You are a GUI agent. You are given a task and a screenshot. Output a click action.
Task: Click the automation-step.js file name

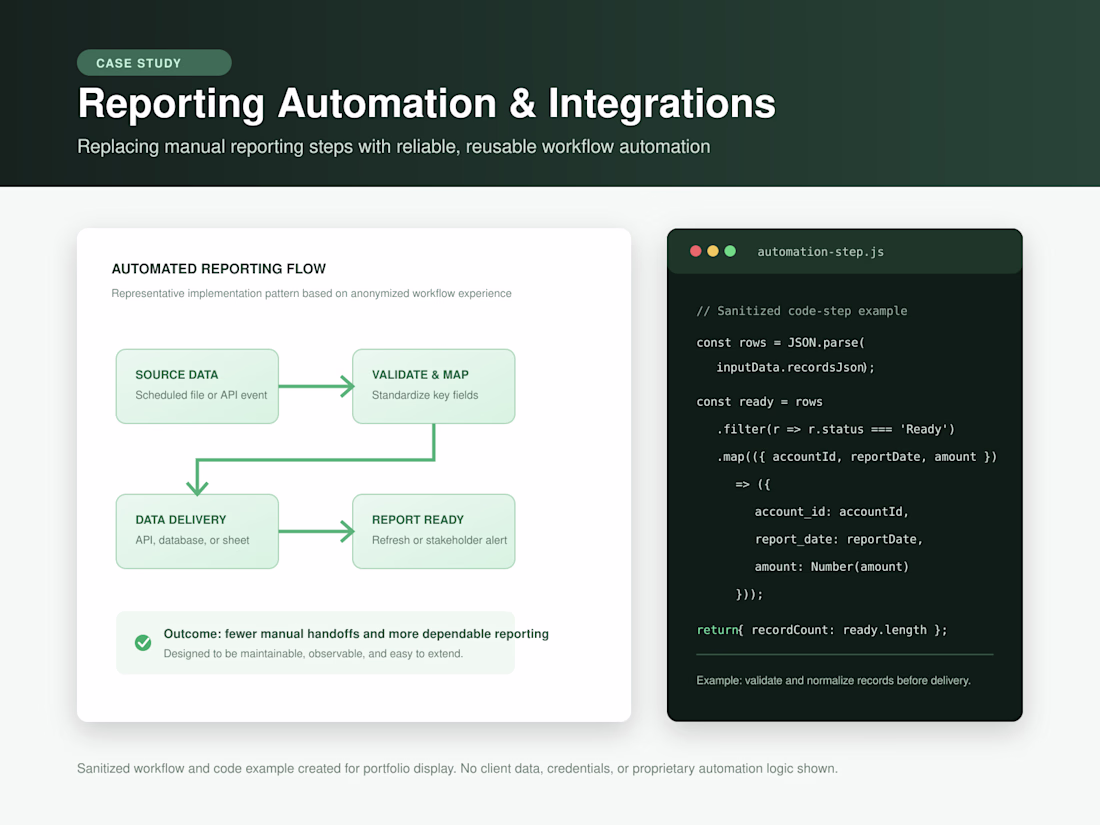click(820, 252)
